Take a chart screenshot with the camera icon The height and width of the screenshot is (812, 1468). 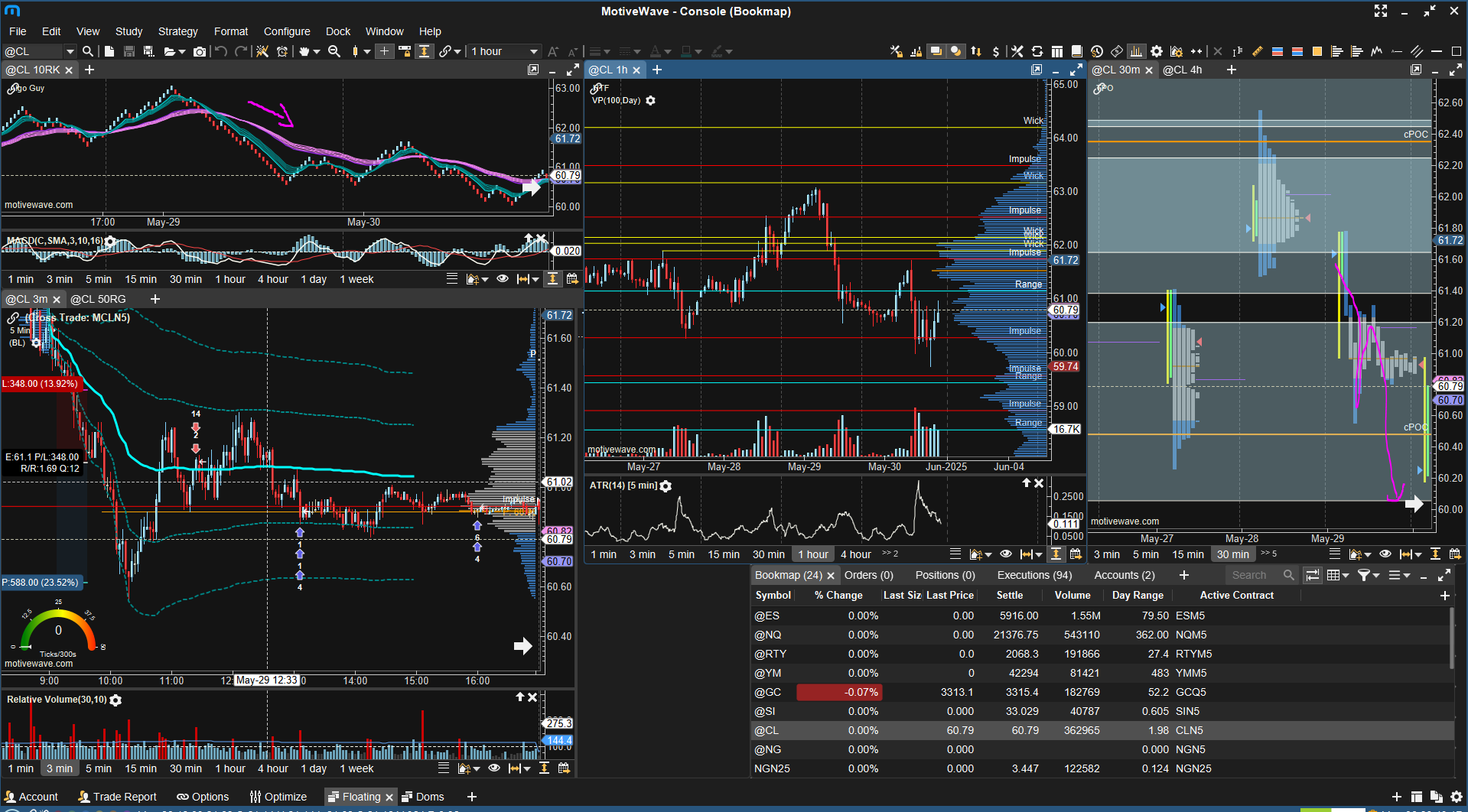pyautogui.click(x=200, y=51)
